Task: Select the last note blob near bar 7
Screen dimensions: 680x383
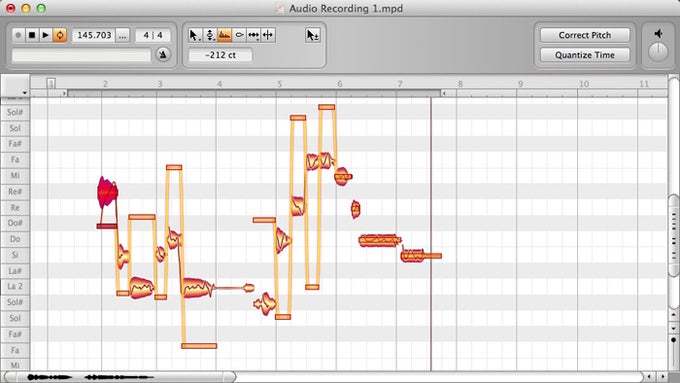Action: coord(413,255)
